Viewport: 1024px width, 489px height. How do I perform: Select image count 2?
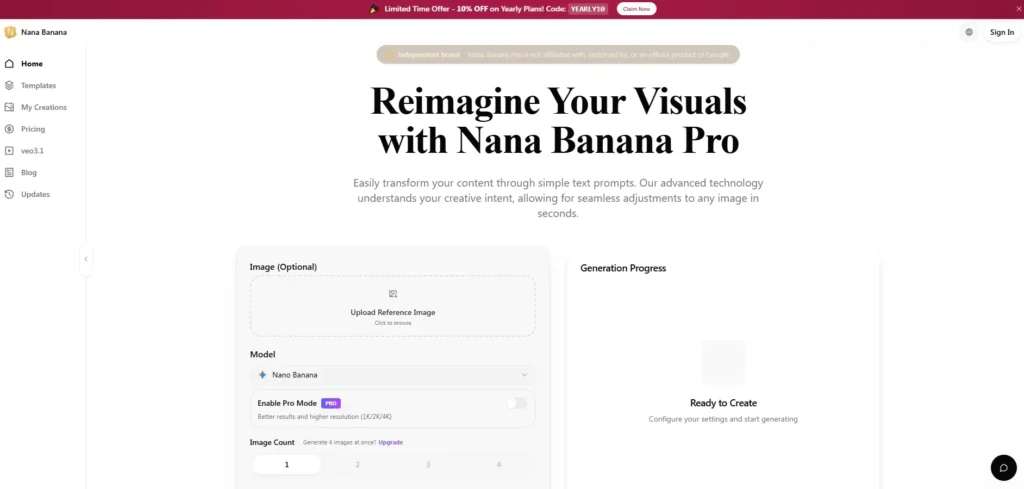point(357,465)
